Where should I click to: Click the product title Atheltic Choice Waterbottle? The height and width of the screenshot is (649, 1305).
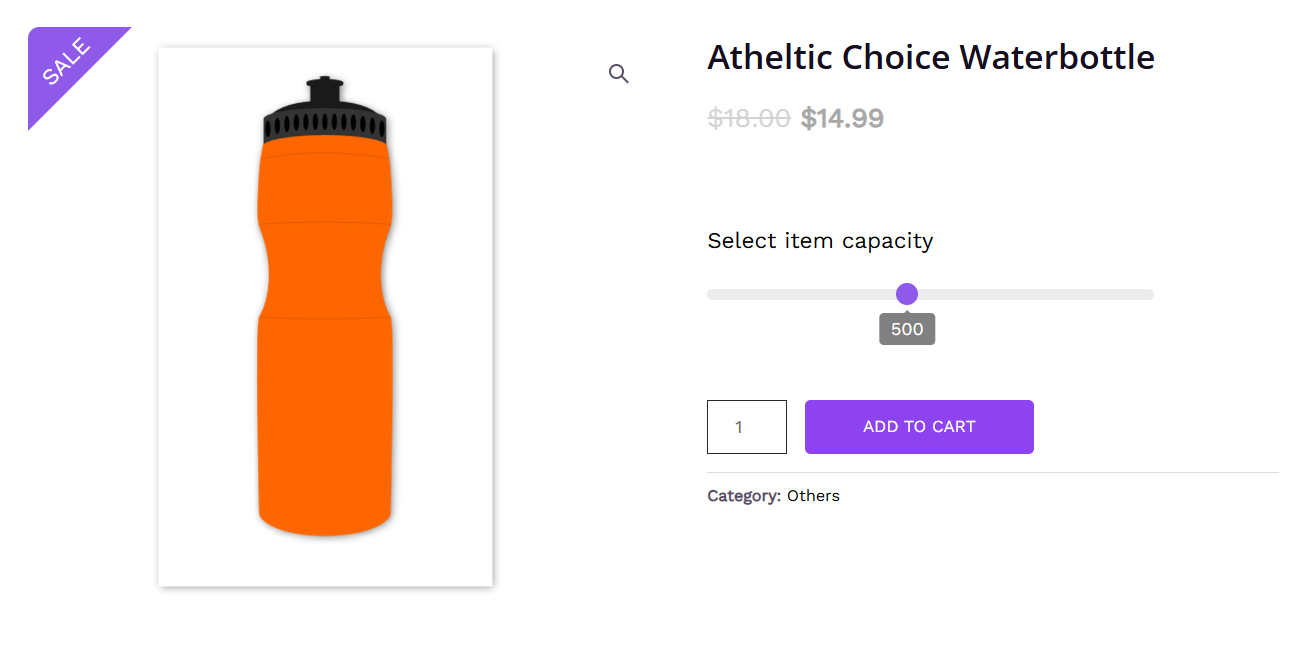(x=930, y=57)
